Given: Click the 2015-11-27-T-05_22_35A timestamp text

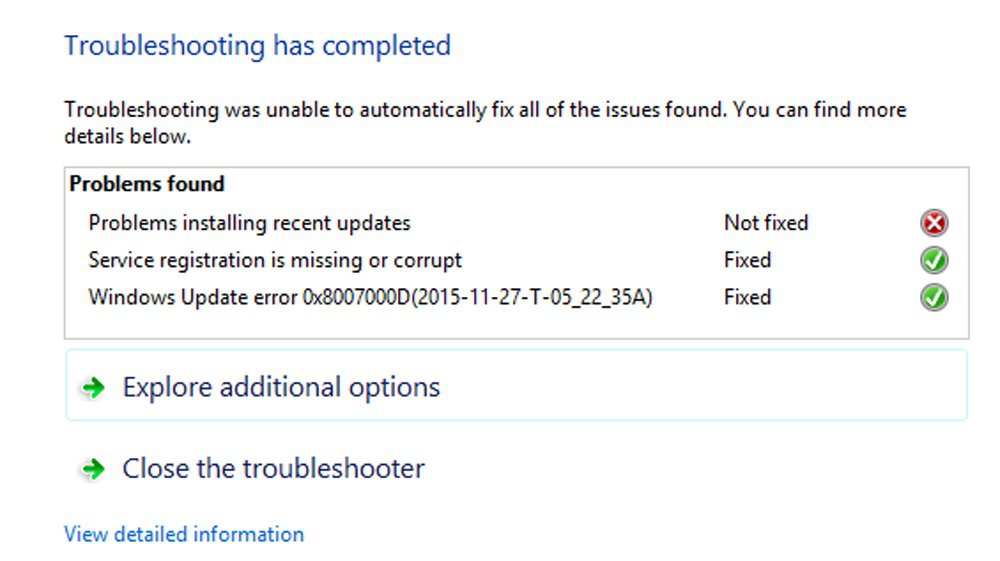Looking at the screenshot, I should (532, 298).
